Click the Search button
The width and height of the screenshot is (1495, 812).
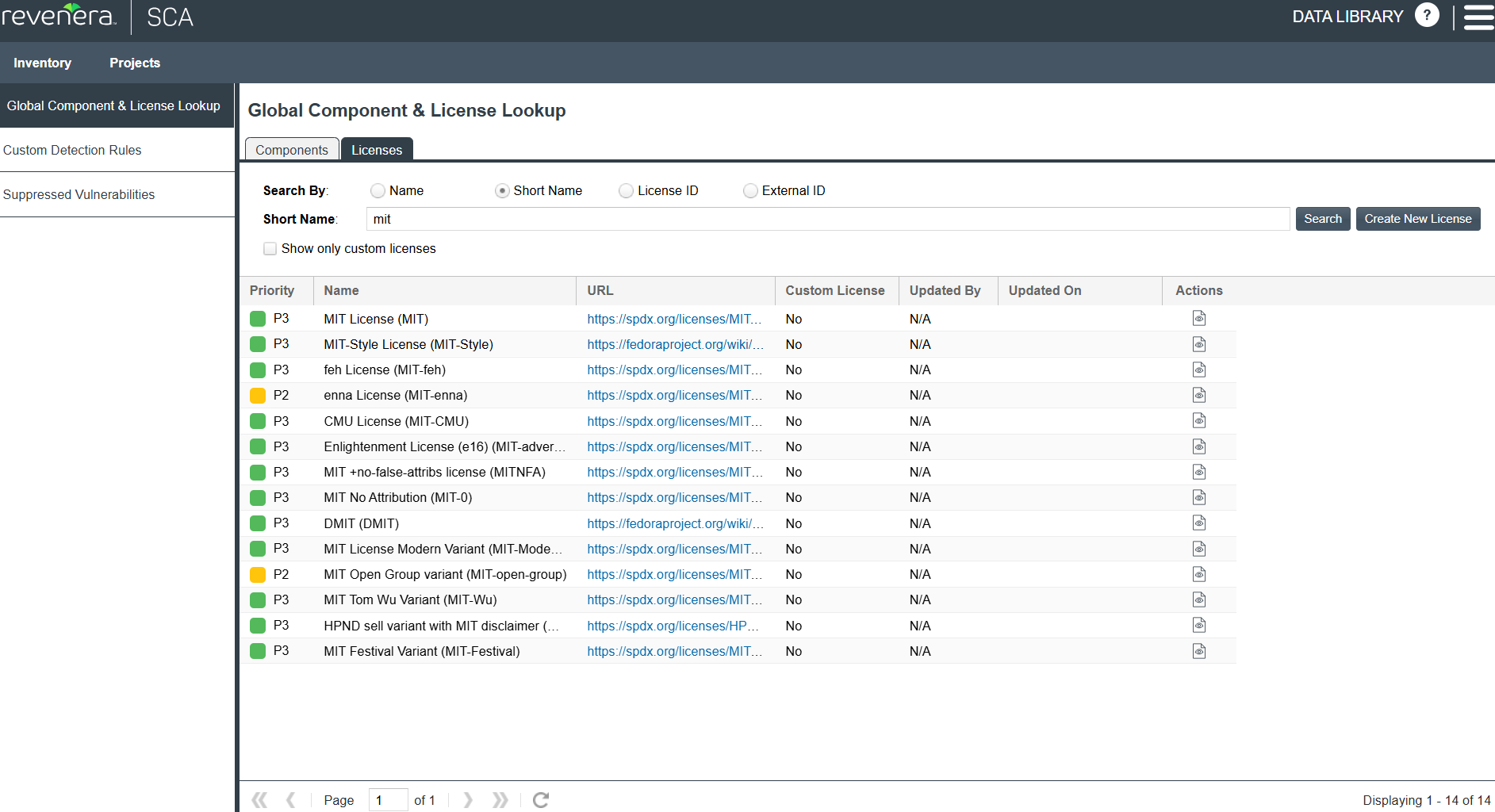point(1322,219)
